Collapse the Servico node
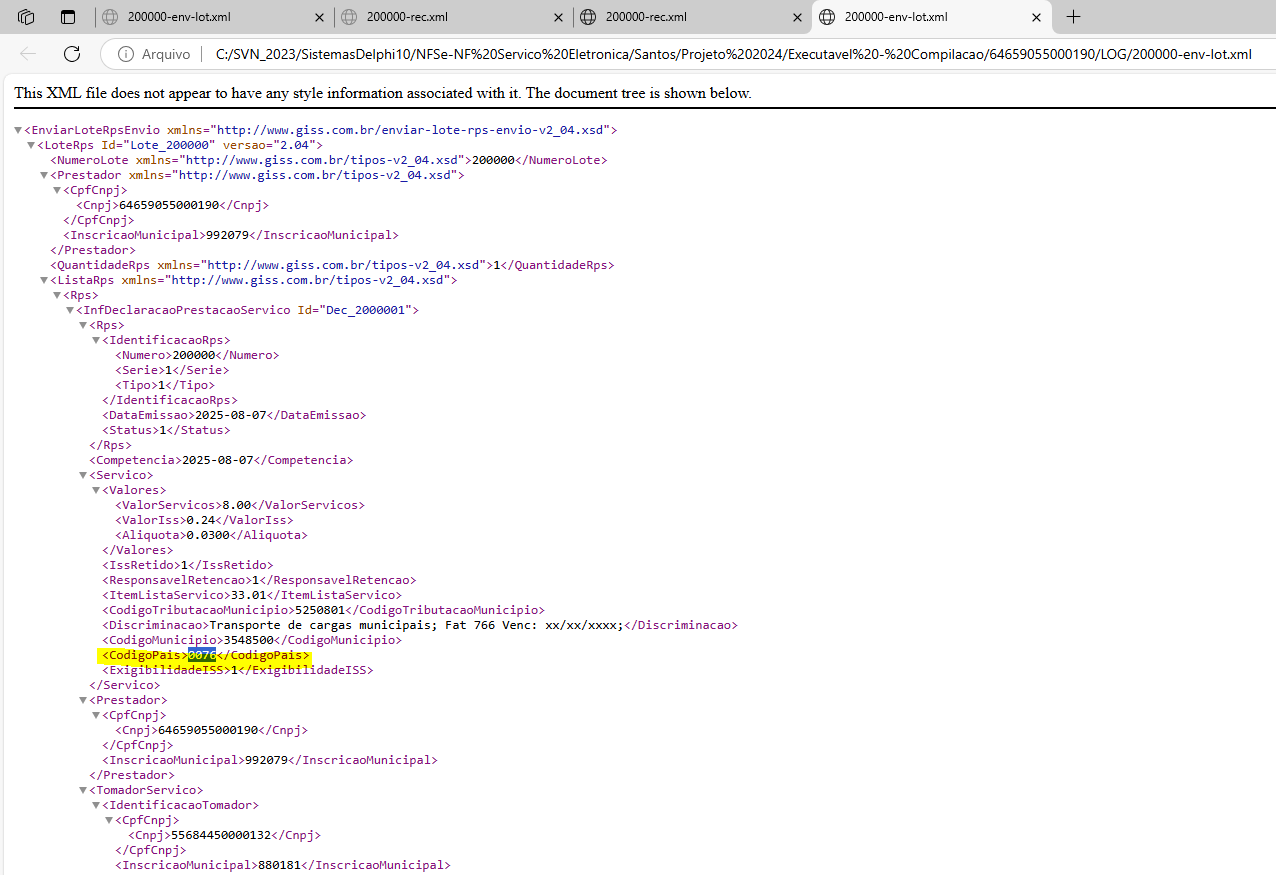 pyautogui.click(x=83, y=475)
